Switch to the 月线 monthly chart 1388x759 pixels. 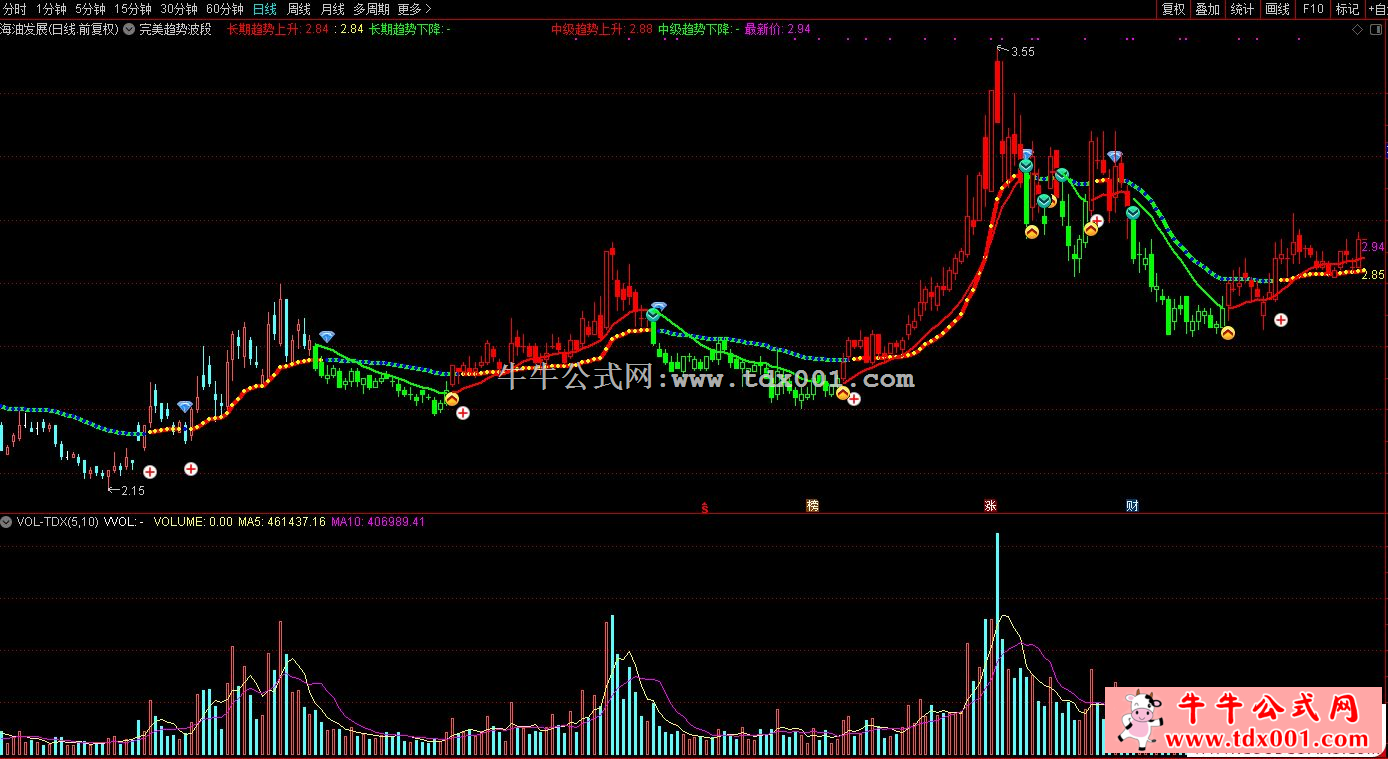pos(332,9)
